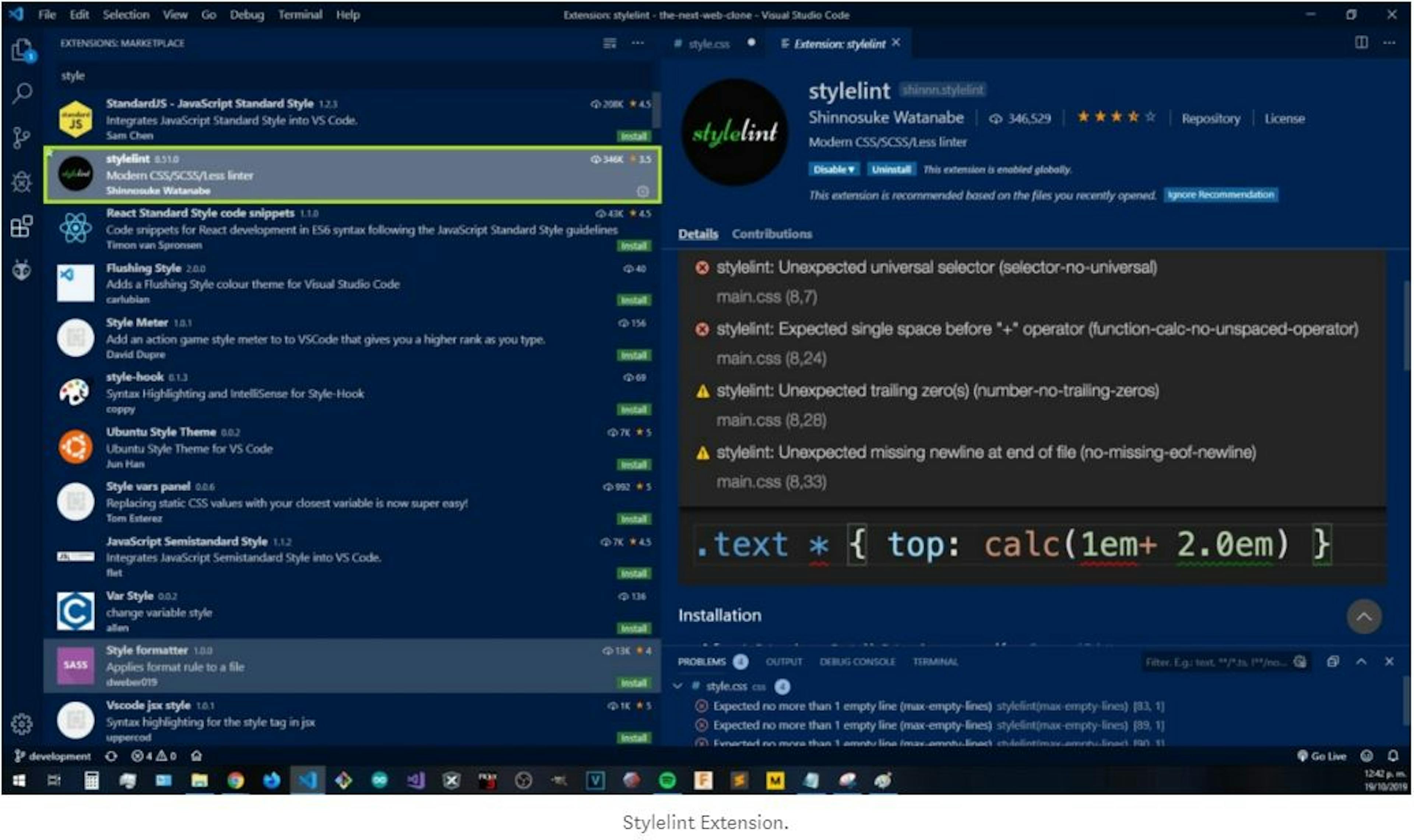
Task: Switch to the TERMINAL panel tab
Action: pyautogui.click(x=935, y=661)
